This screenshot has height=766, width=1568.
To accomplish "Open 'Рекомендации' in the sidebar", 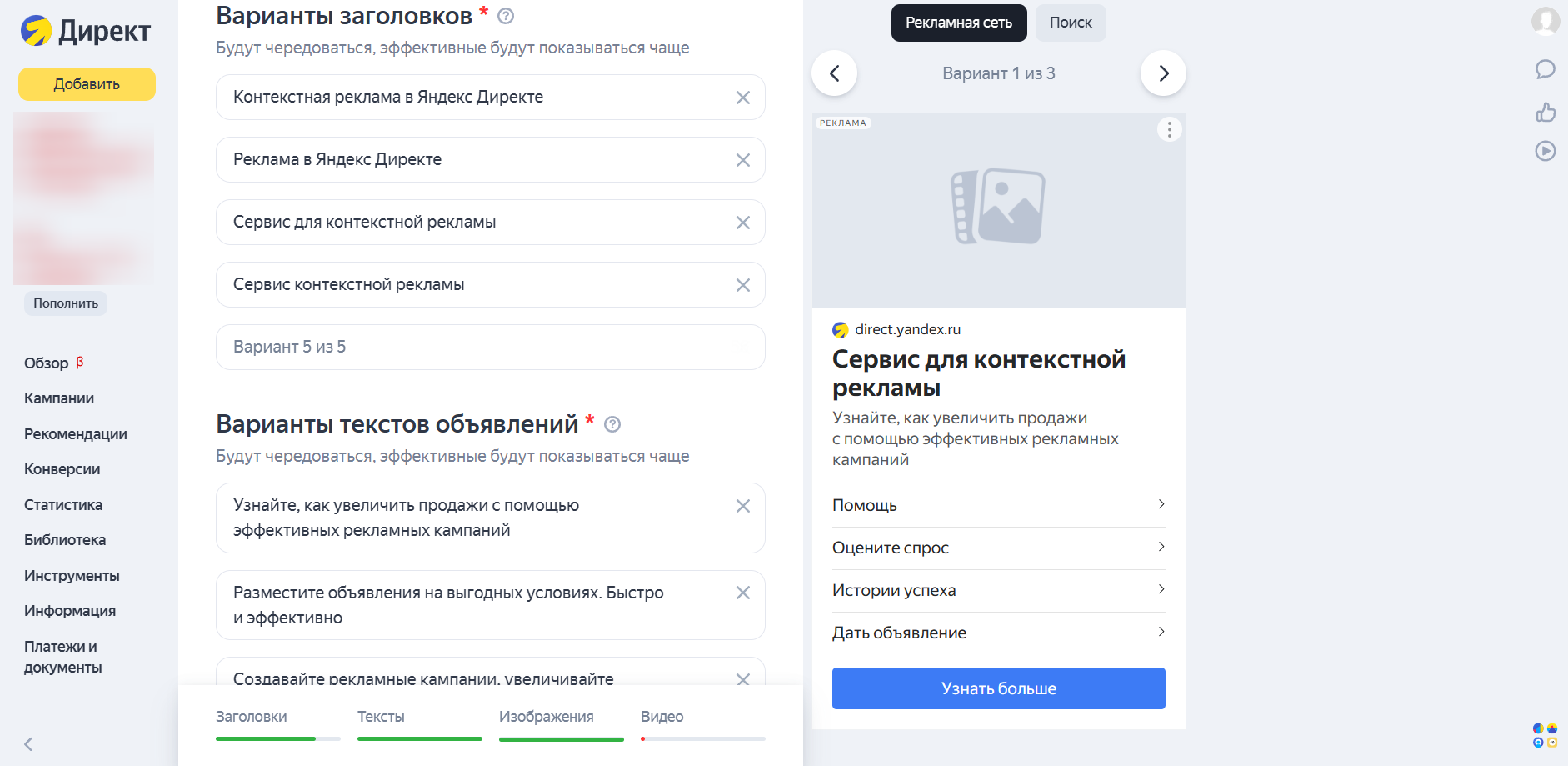I will [x=76, y=434].
